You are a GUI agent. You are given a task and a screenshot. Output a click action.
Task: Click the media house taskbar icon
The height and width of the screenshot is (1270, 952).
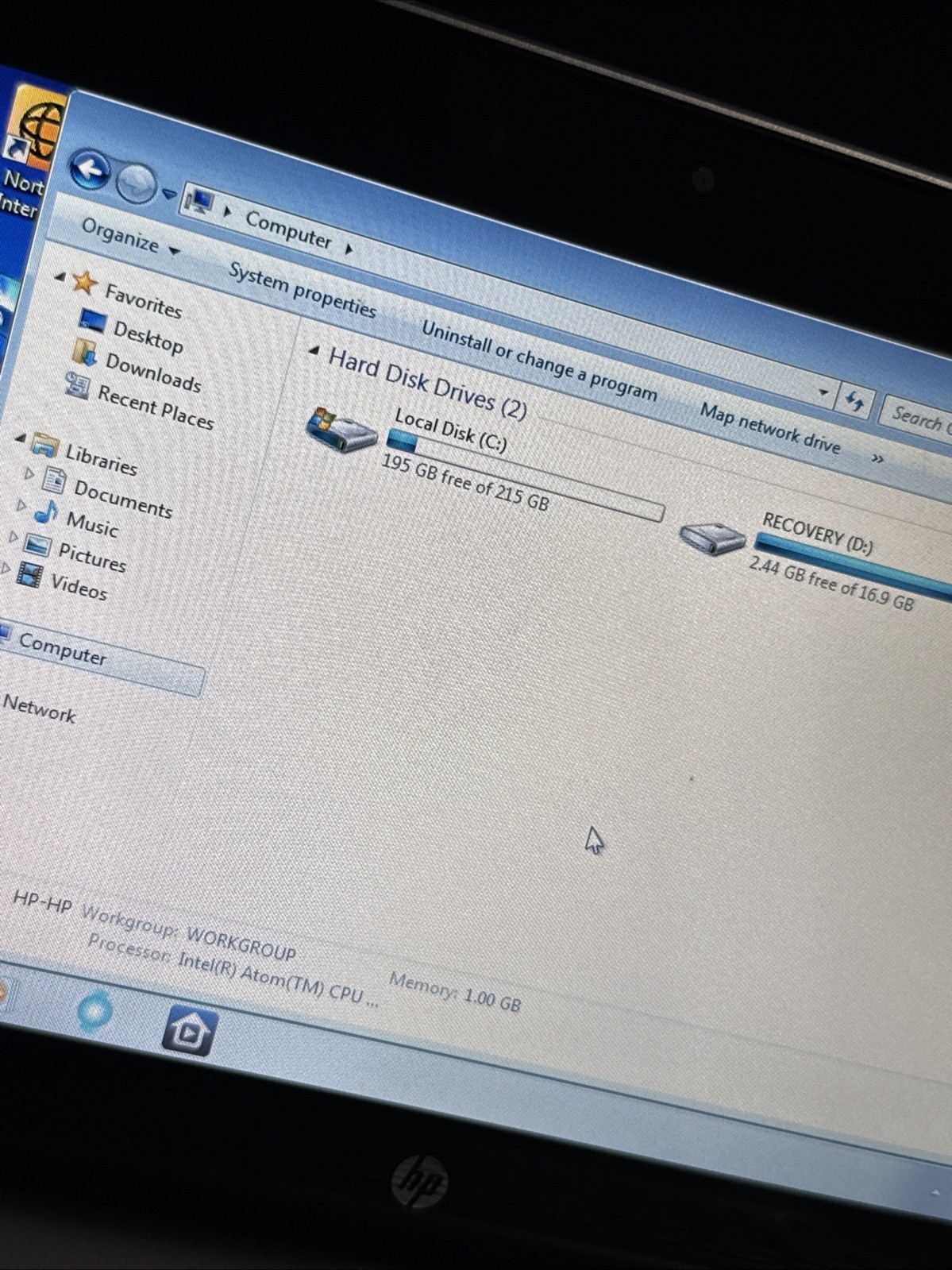tap(188, 1030)
